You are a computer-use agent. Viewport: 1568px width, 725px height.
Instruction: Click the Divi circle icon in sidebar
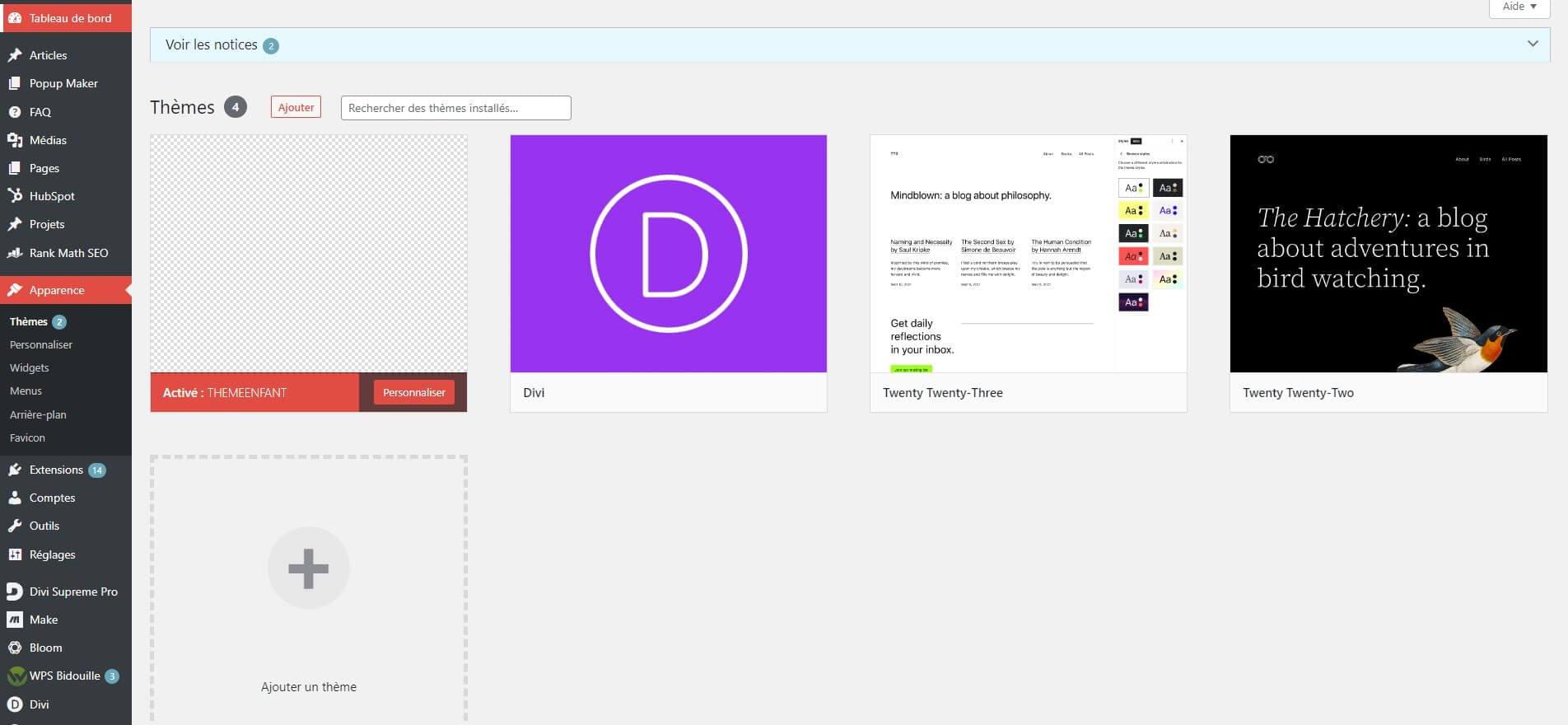tap(15, 704)
